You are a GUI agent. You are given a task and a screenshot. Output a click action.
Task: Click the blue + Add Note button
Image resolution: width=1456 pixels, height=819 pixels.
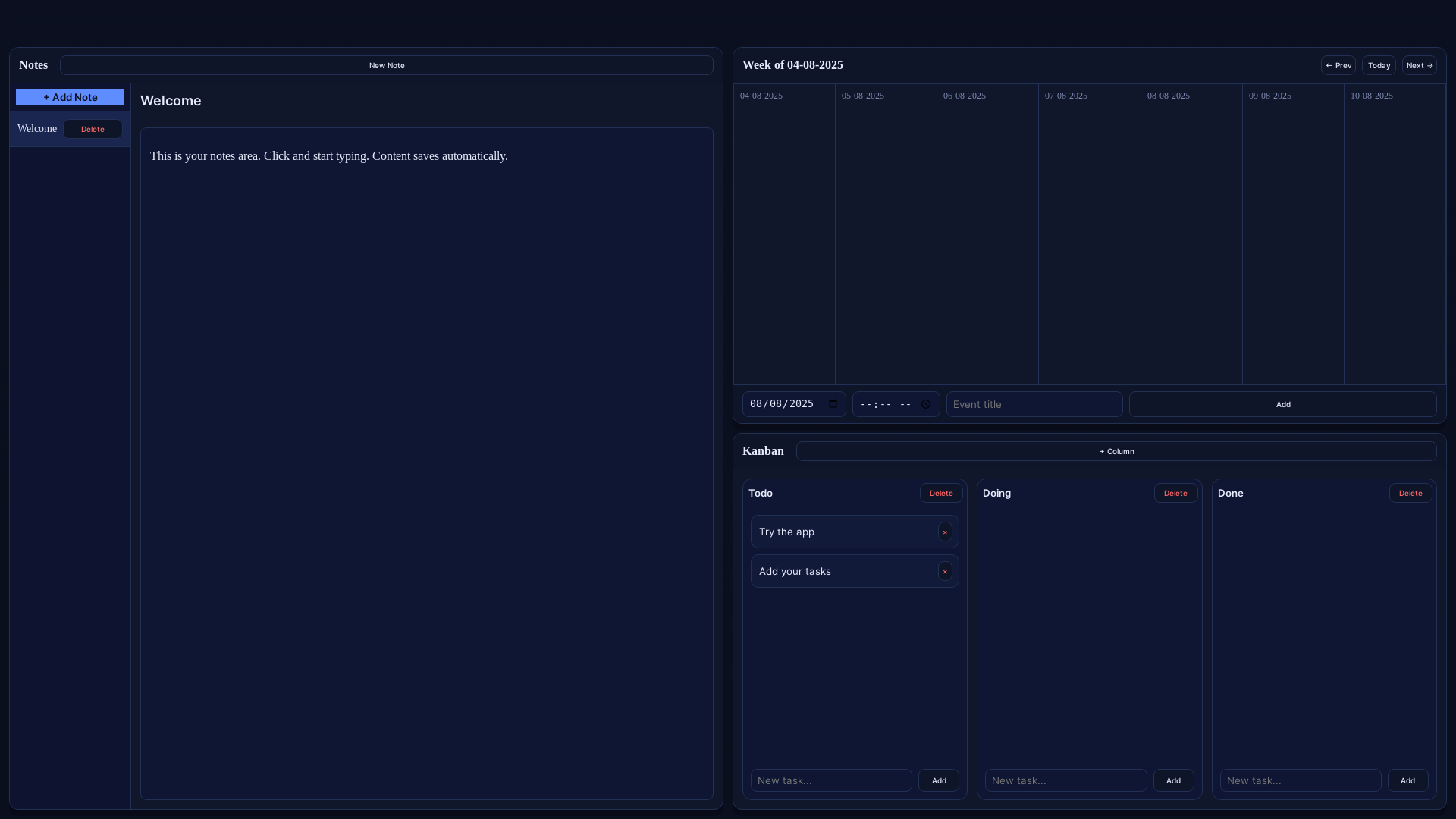70,97
